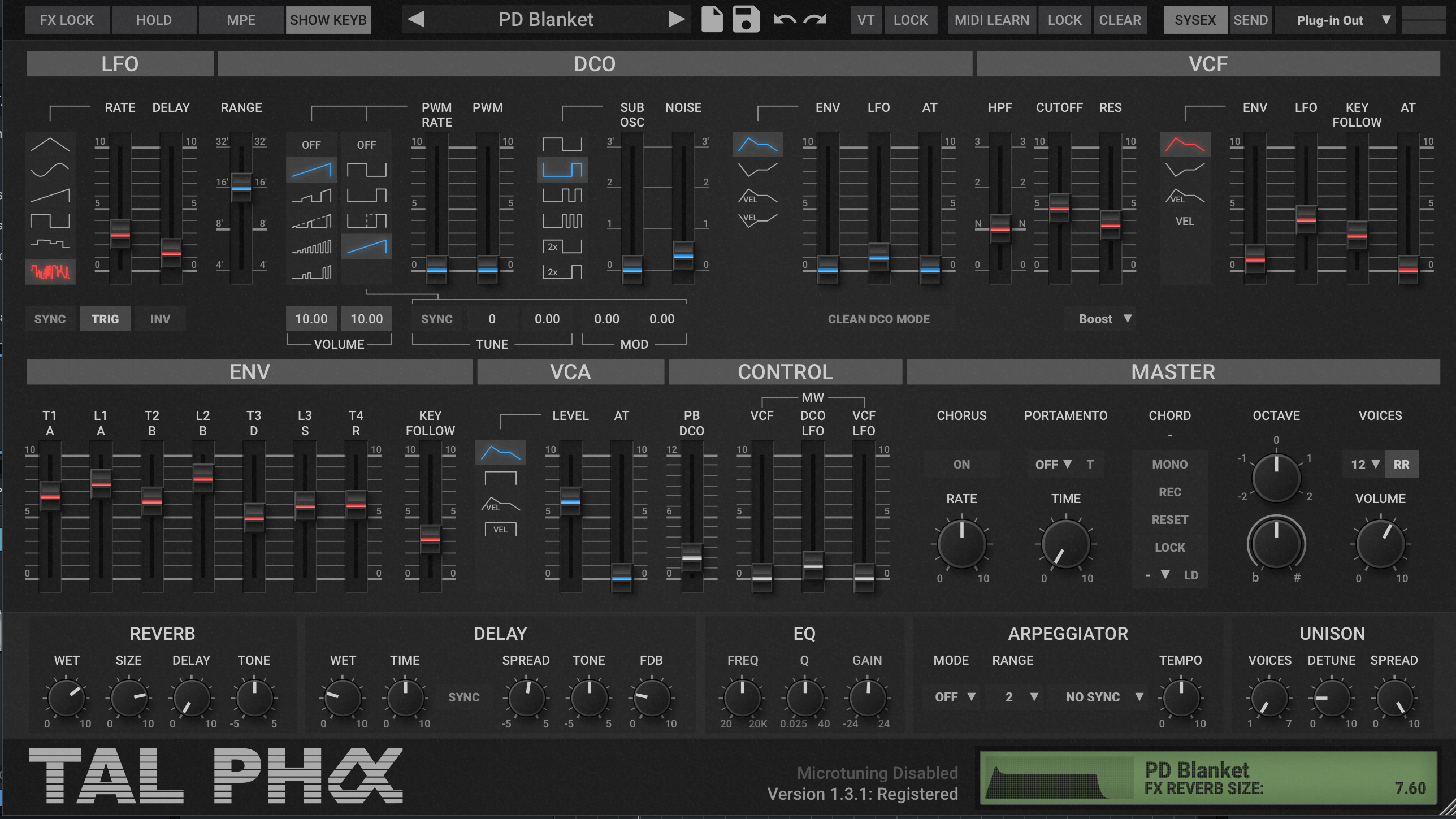Select the random noise LFO waveform
Screen dimensions: 1456x819
[50, 272]
